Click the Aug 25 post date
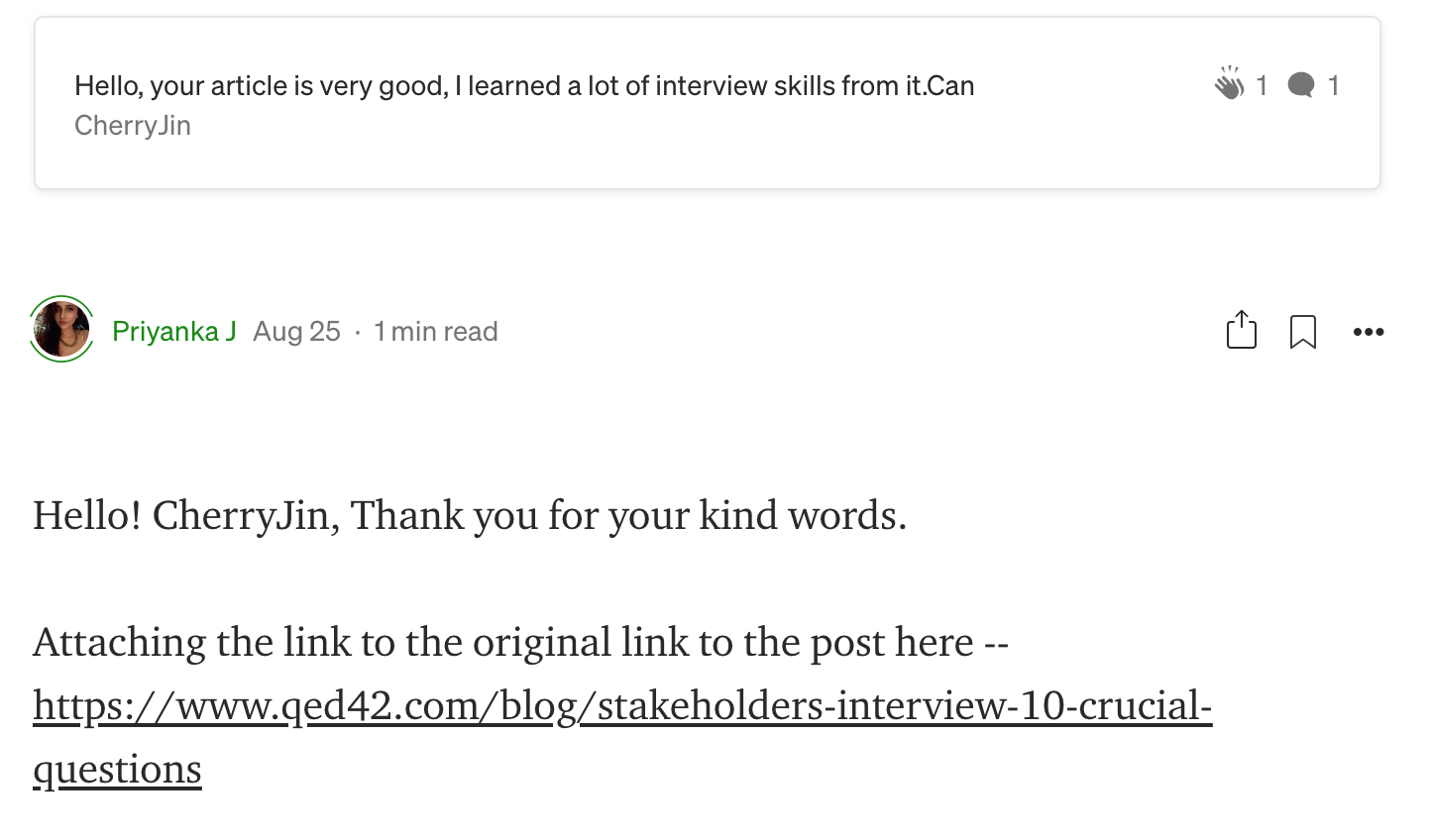The image size is (1431, 840). click(x=296, y=331)
